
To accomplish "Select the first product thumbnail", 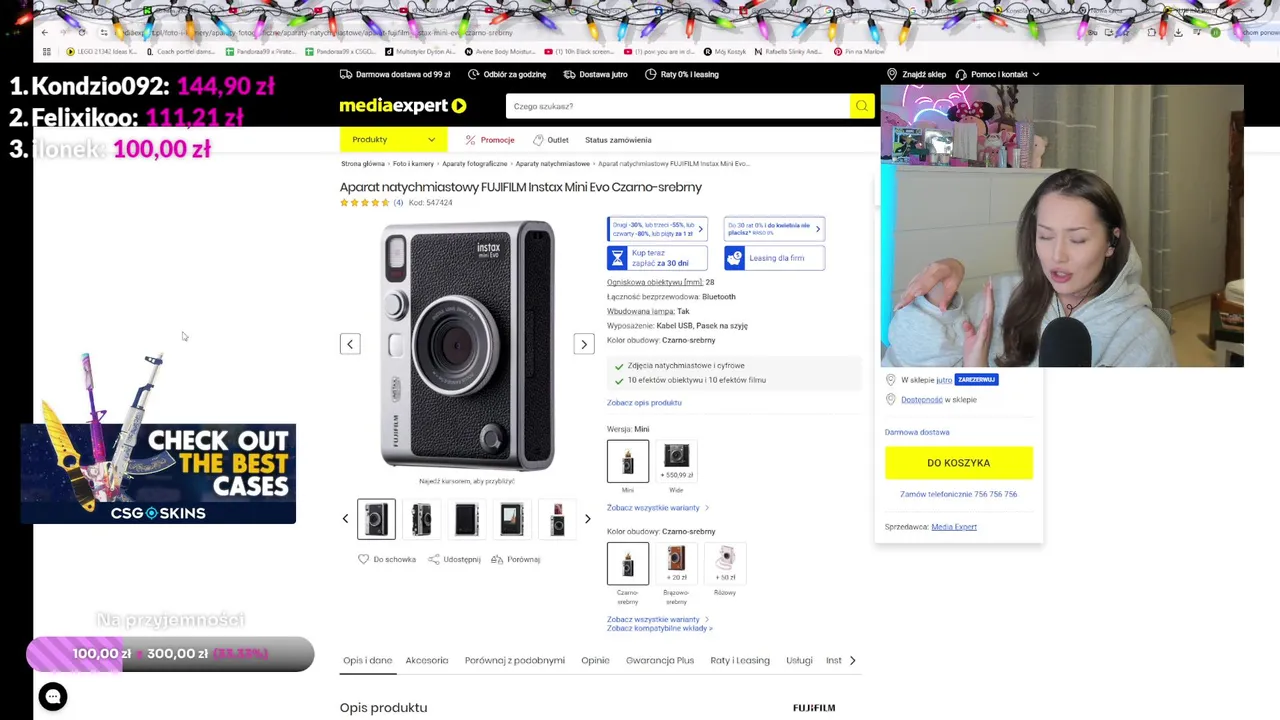I will [x=377, y=519].
